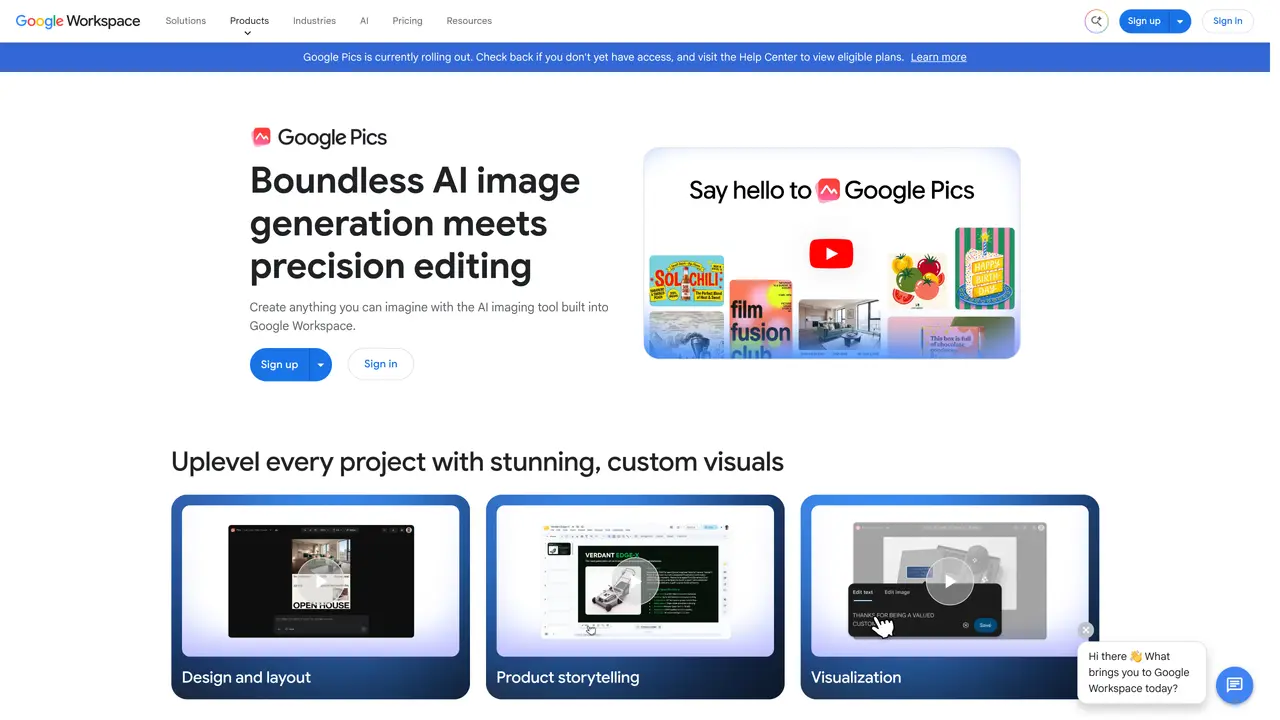Click the Boundless AI image generation headline
The width and height of the screenshot is (1280, 720).
(x=415, y=223)
